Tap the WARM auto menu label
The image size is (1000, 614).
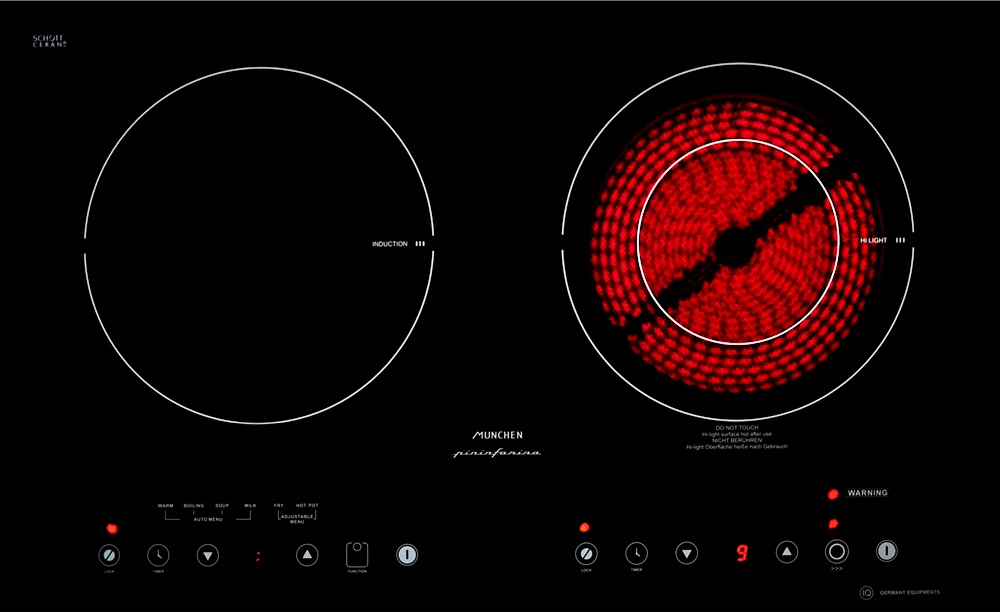pos(166,506)
